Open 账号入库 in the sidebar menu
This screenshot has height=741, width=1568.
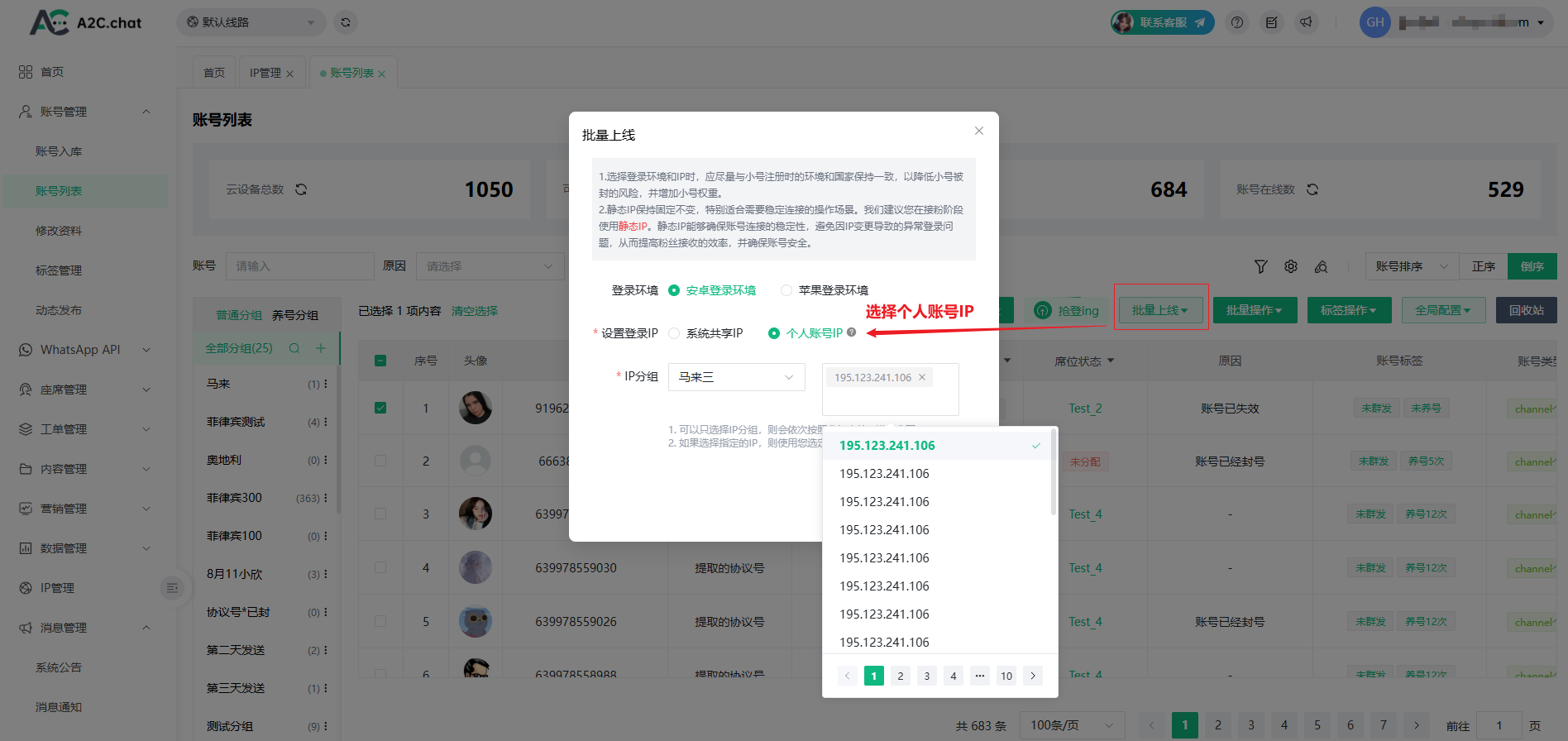click(x=59, y=151)
